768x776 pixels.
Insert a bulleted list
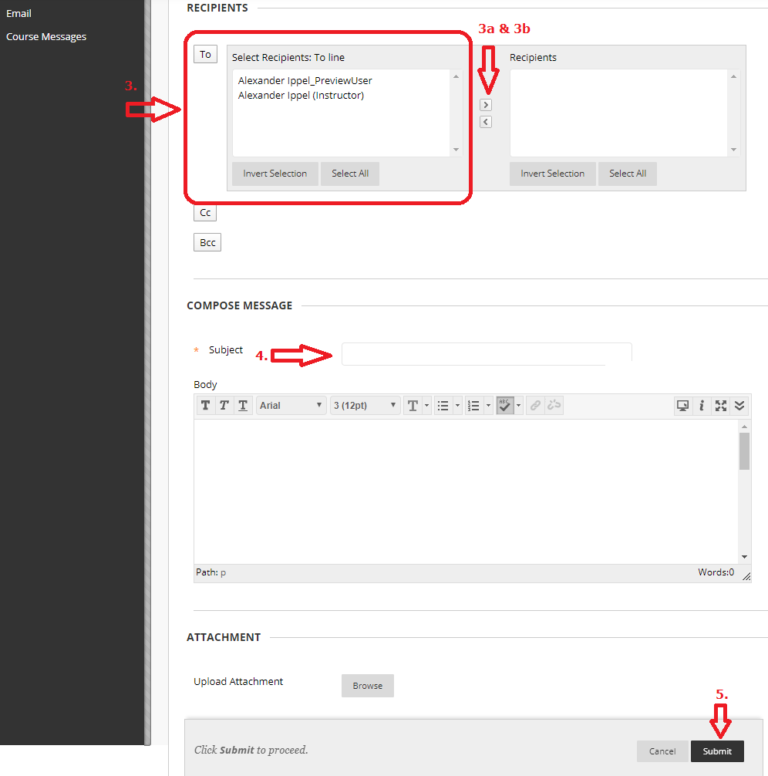pos(443,406)
